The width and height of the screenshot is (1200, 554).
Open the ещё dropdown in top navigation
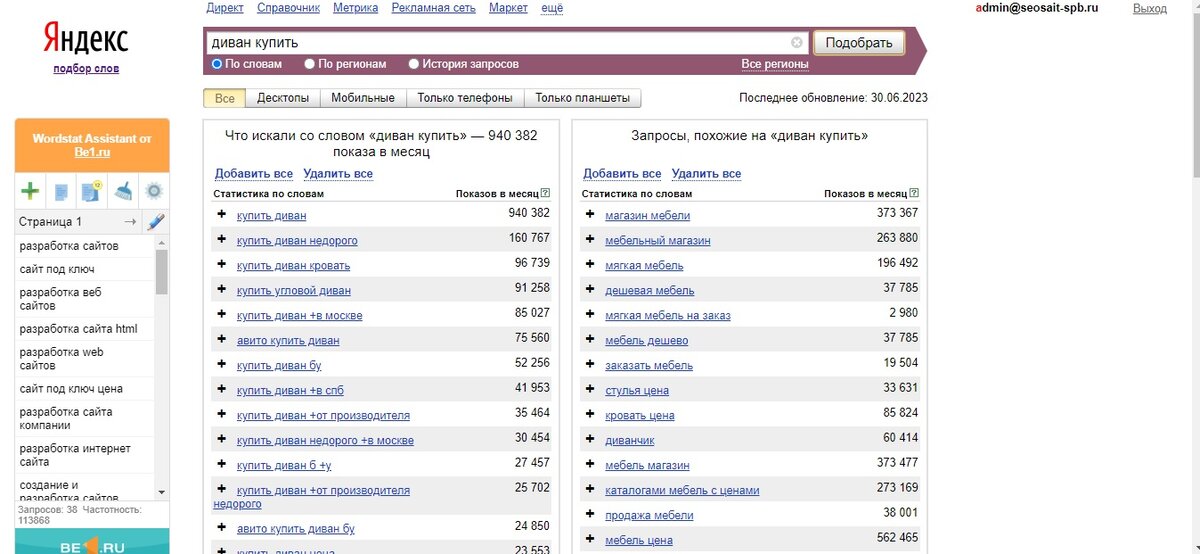552,8
